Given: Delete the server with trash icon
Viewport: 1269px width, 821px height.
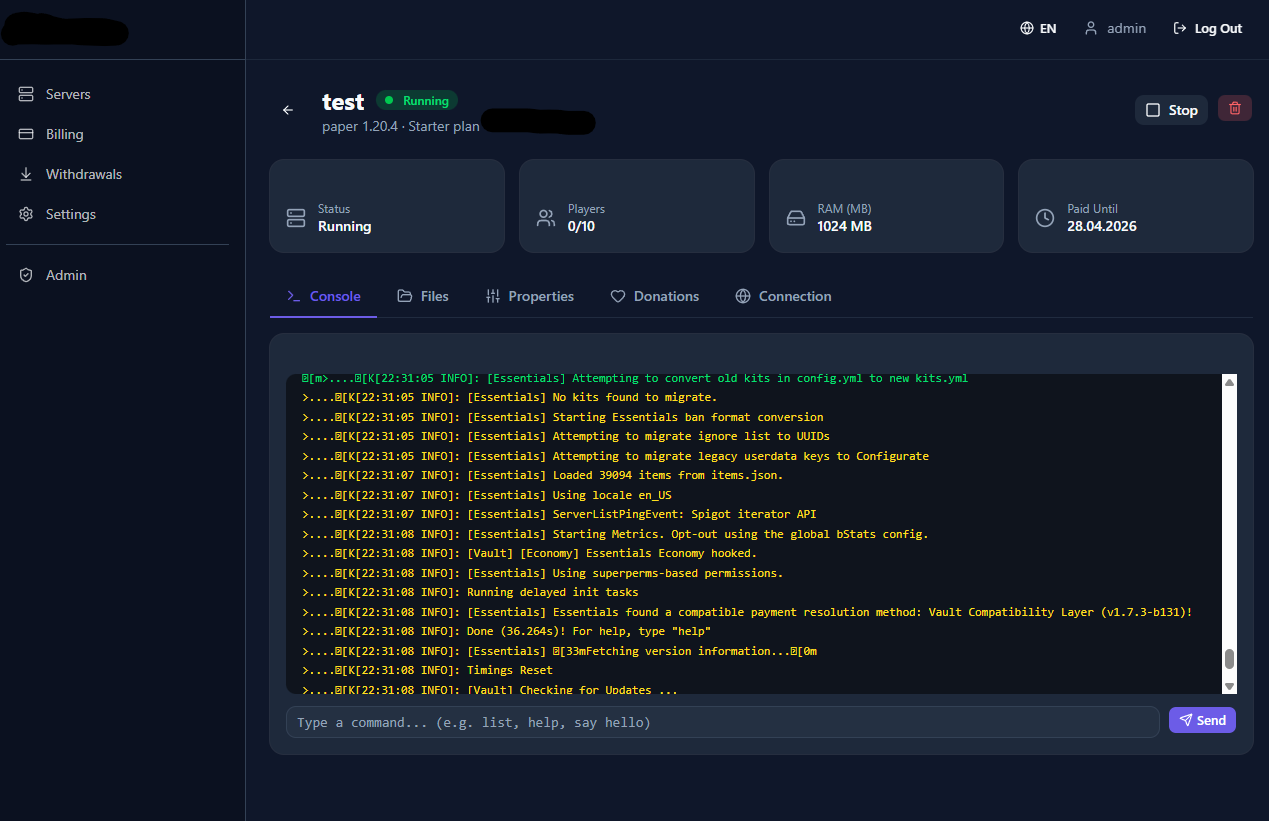Looking at the screenshot, I should coord(1234,109).
